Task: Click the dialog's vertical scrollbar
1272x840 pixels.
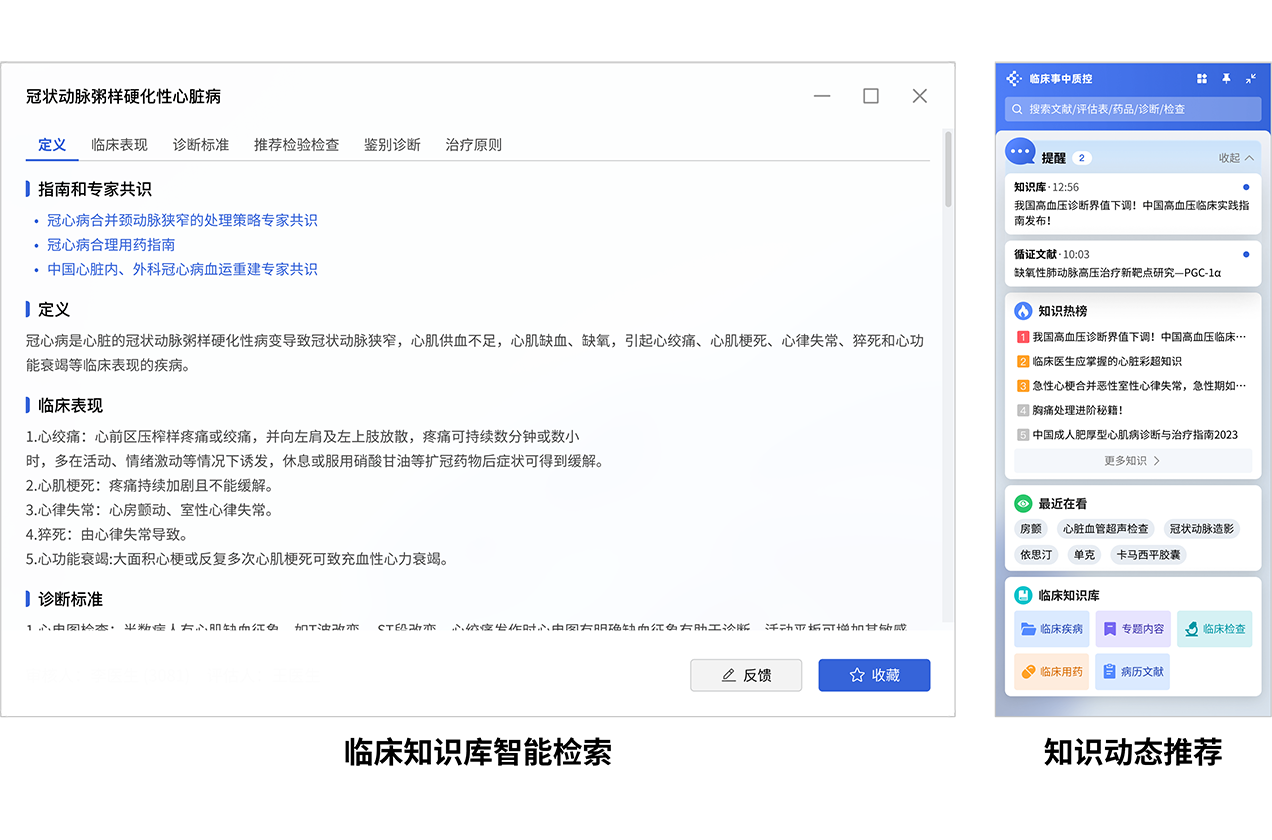Action: coord(946,170)
